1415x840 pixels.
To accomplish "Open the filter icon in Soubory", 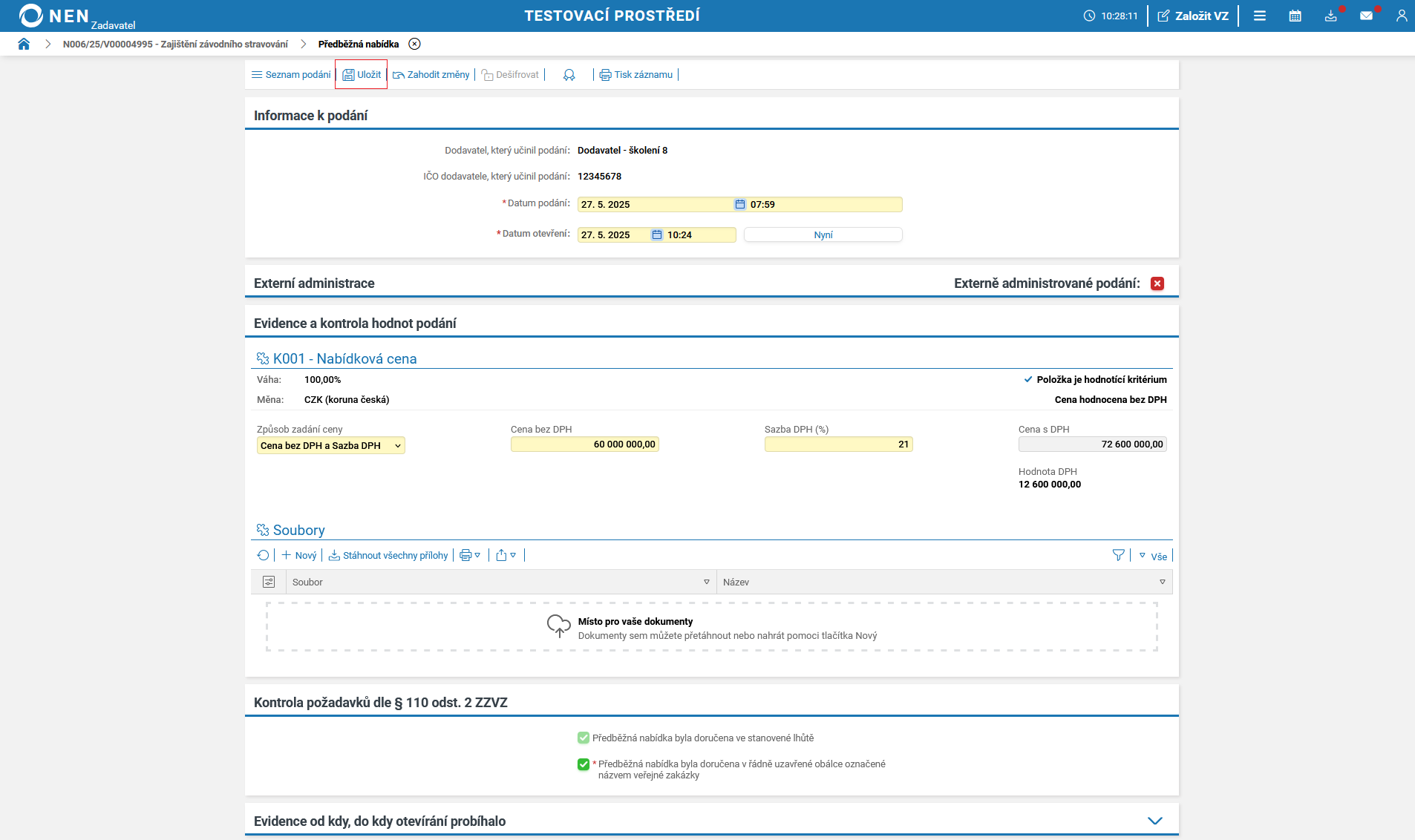I will [1118, 555].
